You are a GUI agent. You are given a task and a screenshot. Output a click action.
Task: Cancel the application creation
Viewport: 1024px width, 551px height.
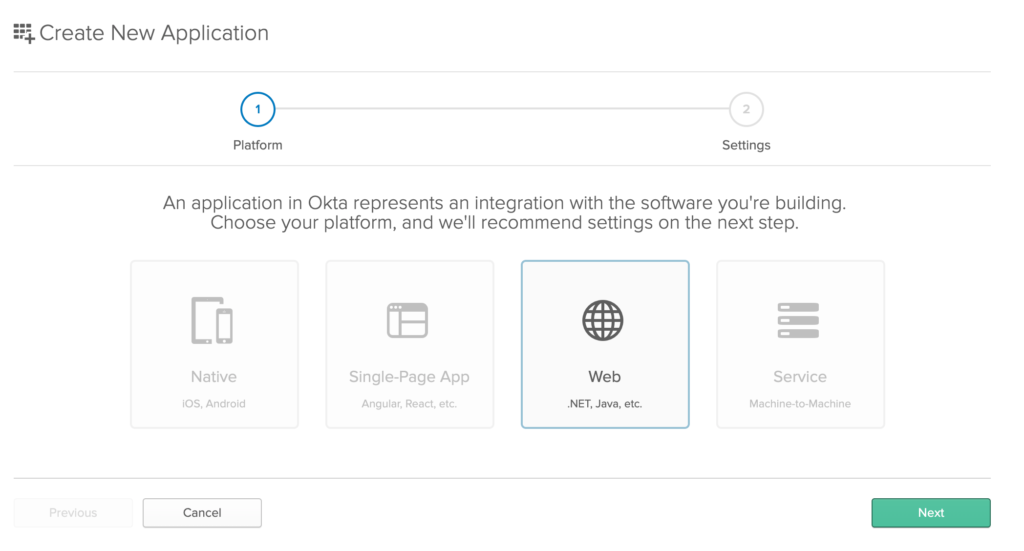click(x=202, y=512)
